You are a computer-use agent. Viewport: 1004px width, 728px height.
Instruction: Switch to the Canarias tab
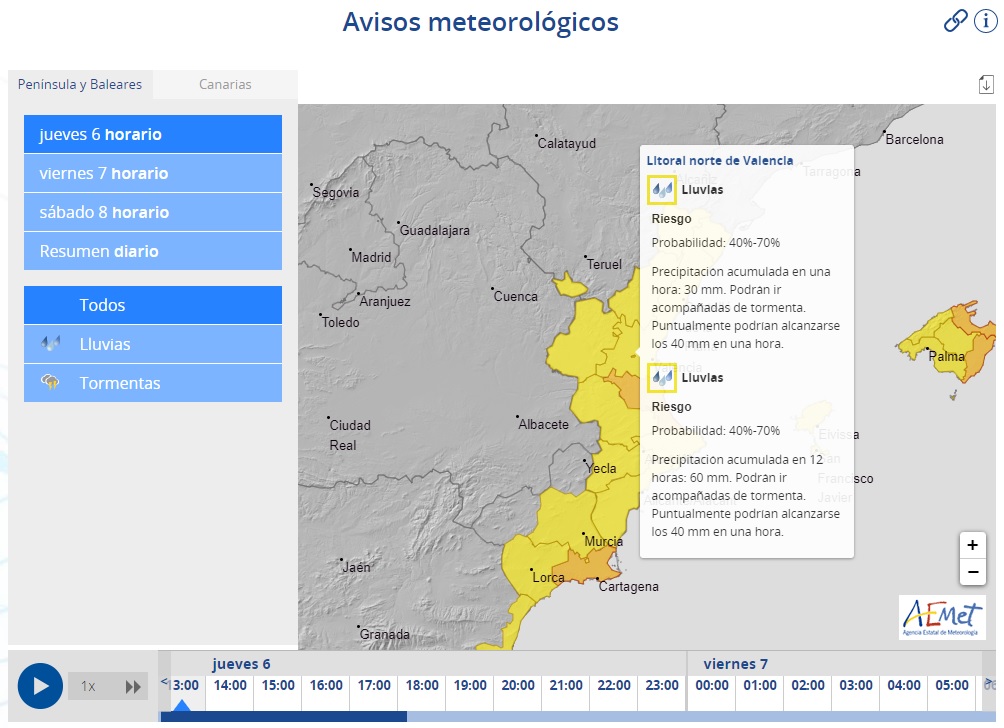pos(225,85)
